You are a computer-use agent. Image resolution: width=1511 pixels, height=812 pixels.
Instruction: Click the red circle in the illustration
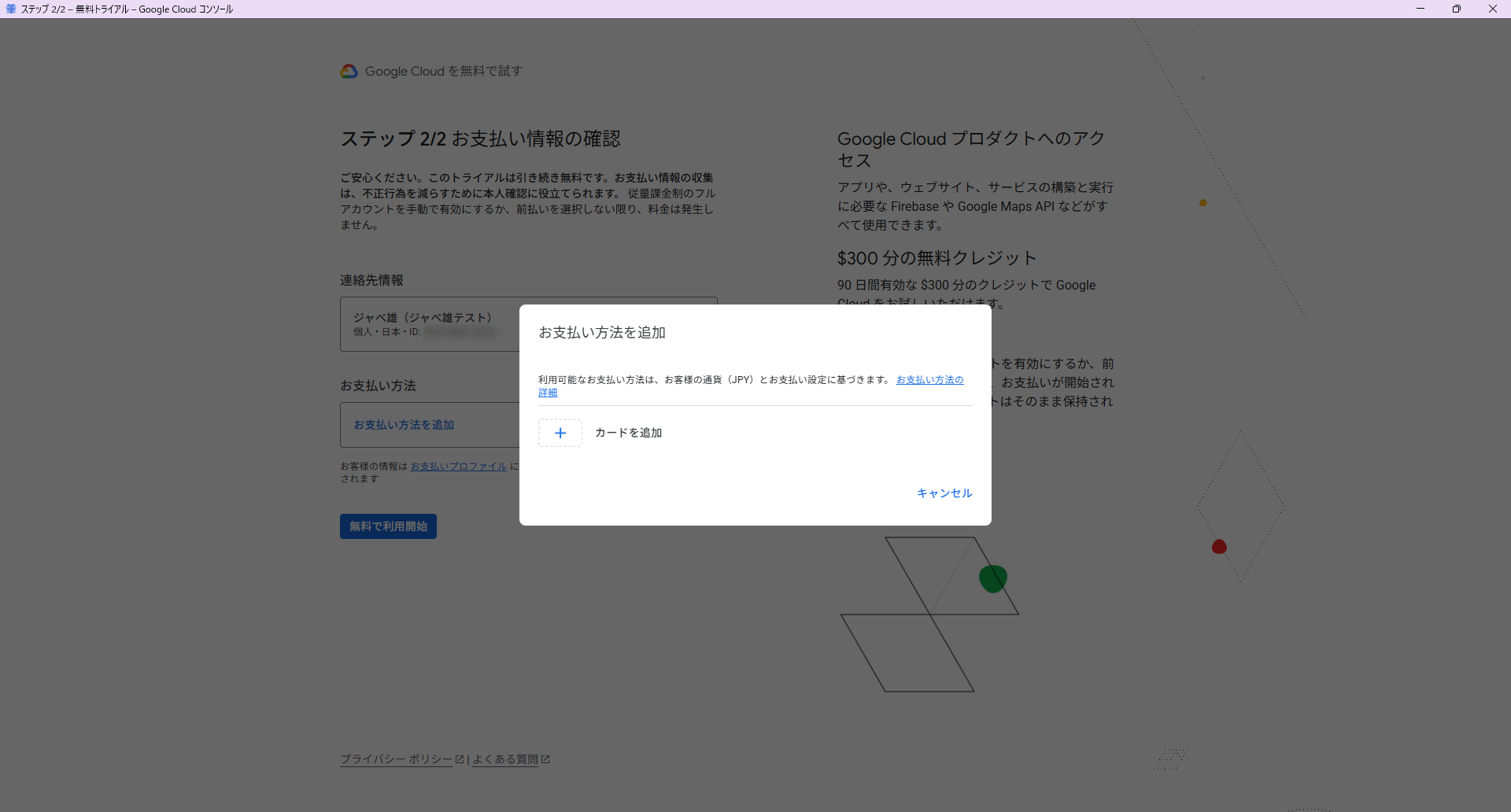pos(1219,547)
